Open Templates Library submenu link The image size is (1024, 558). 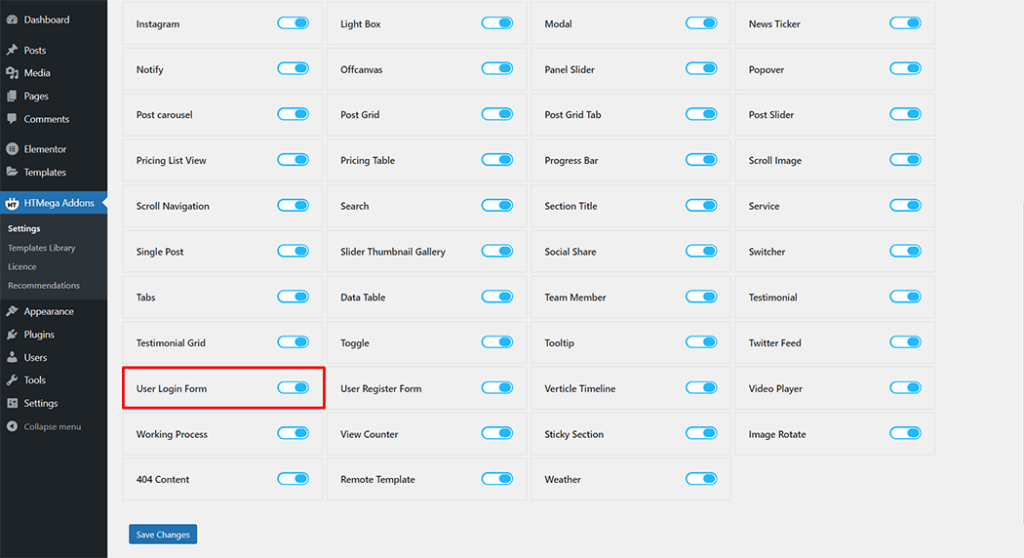(x=41, y=248)
